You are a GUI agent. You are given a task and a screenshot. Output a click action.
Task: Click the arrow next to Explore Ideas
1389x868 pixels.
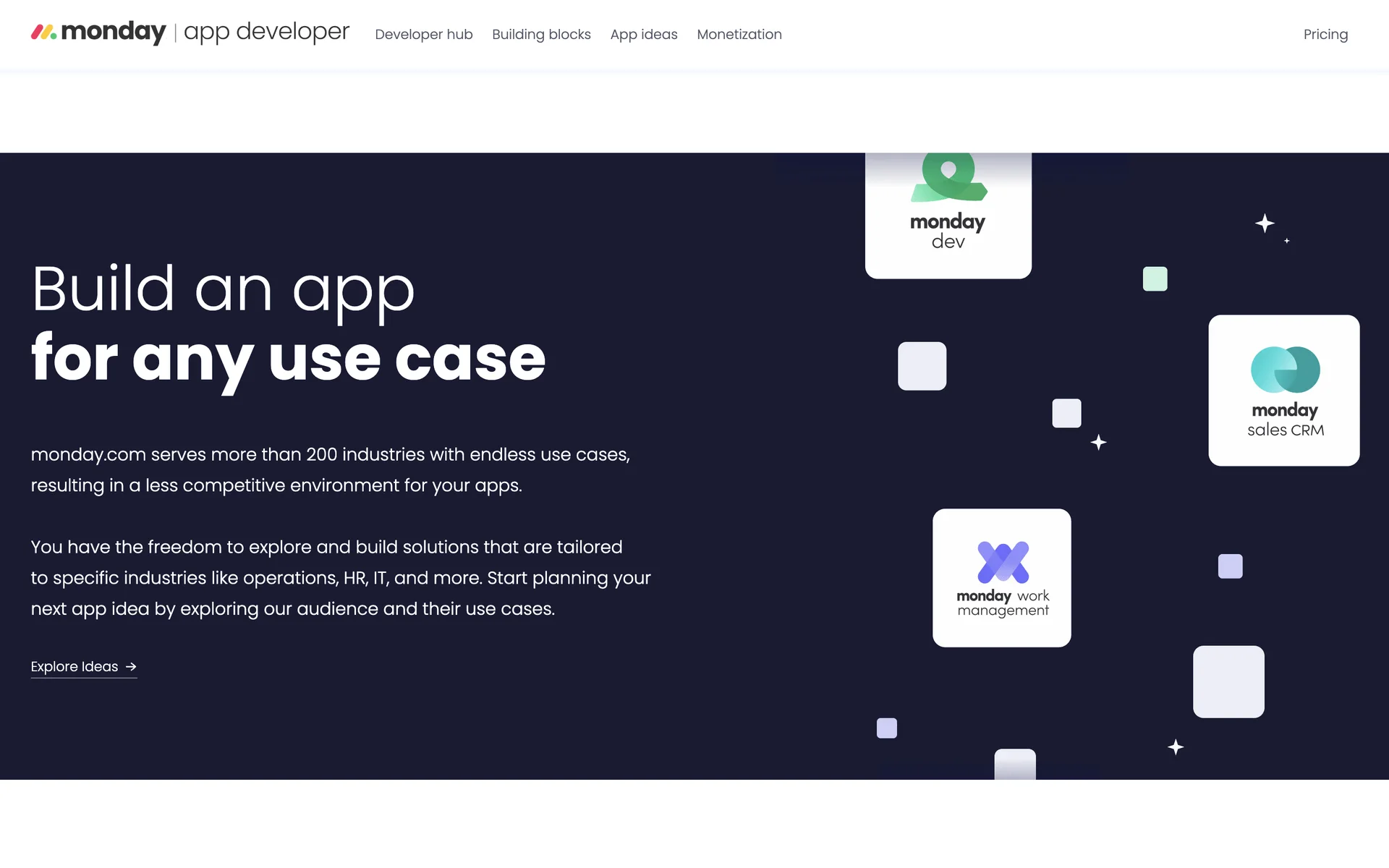[x=131, y=666]
